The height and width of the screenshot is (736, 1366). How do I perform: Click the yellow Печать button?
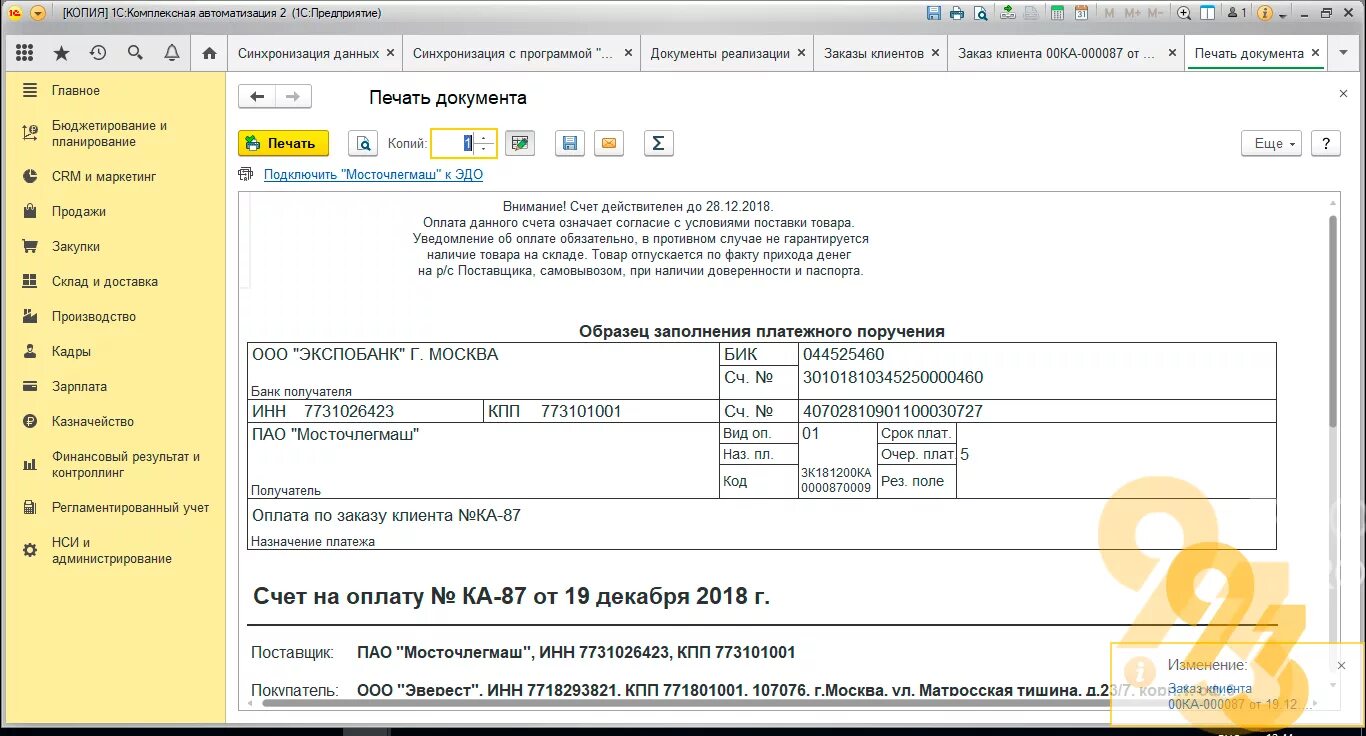[283, 143]
